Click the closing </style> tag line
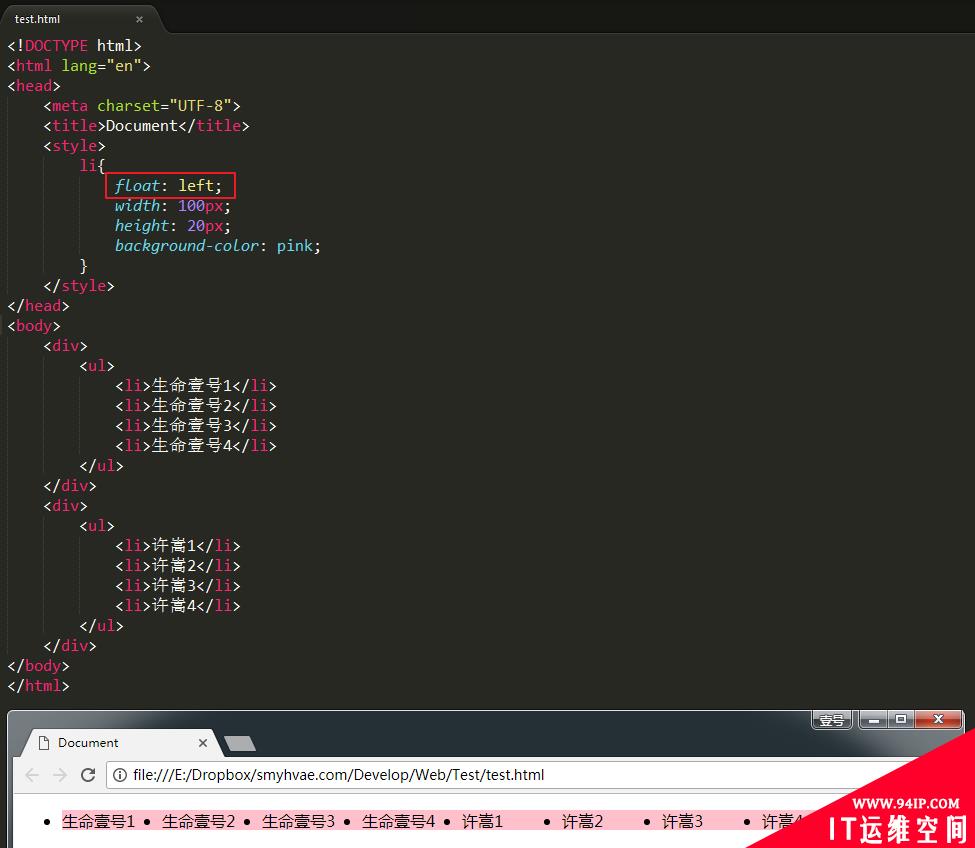 (79, 285)
